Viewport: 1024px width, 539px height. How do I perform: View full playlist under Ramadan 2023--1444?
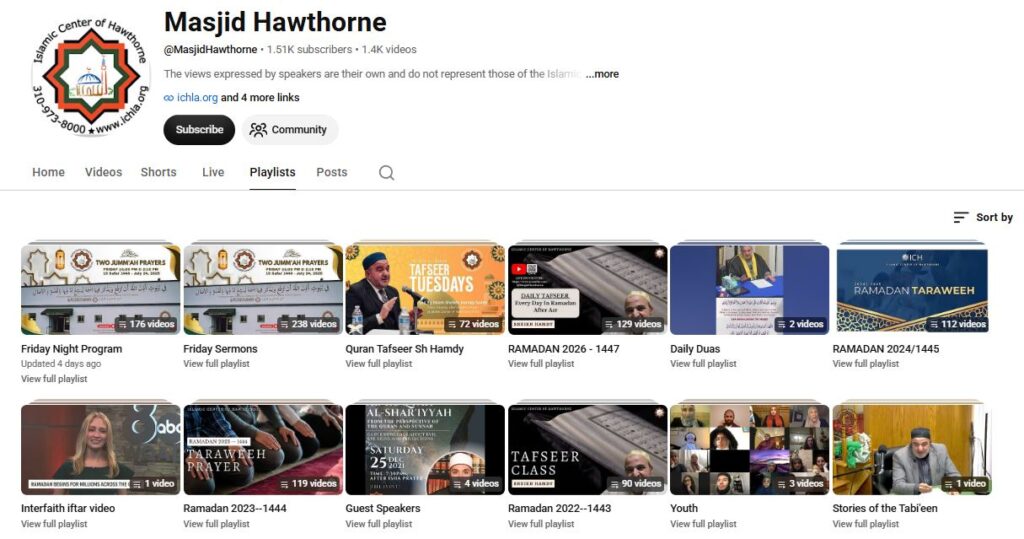click(x=216, y=524)
